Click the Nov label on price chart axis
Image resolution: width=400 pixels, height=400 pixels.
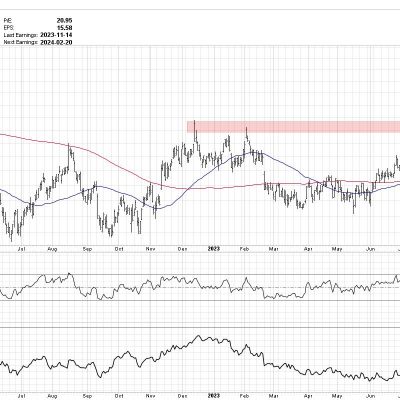151,249
